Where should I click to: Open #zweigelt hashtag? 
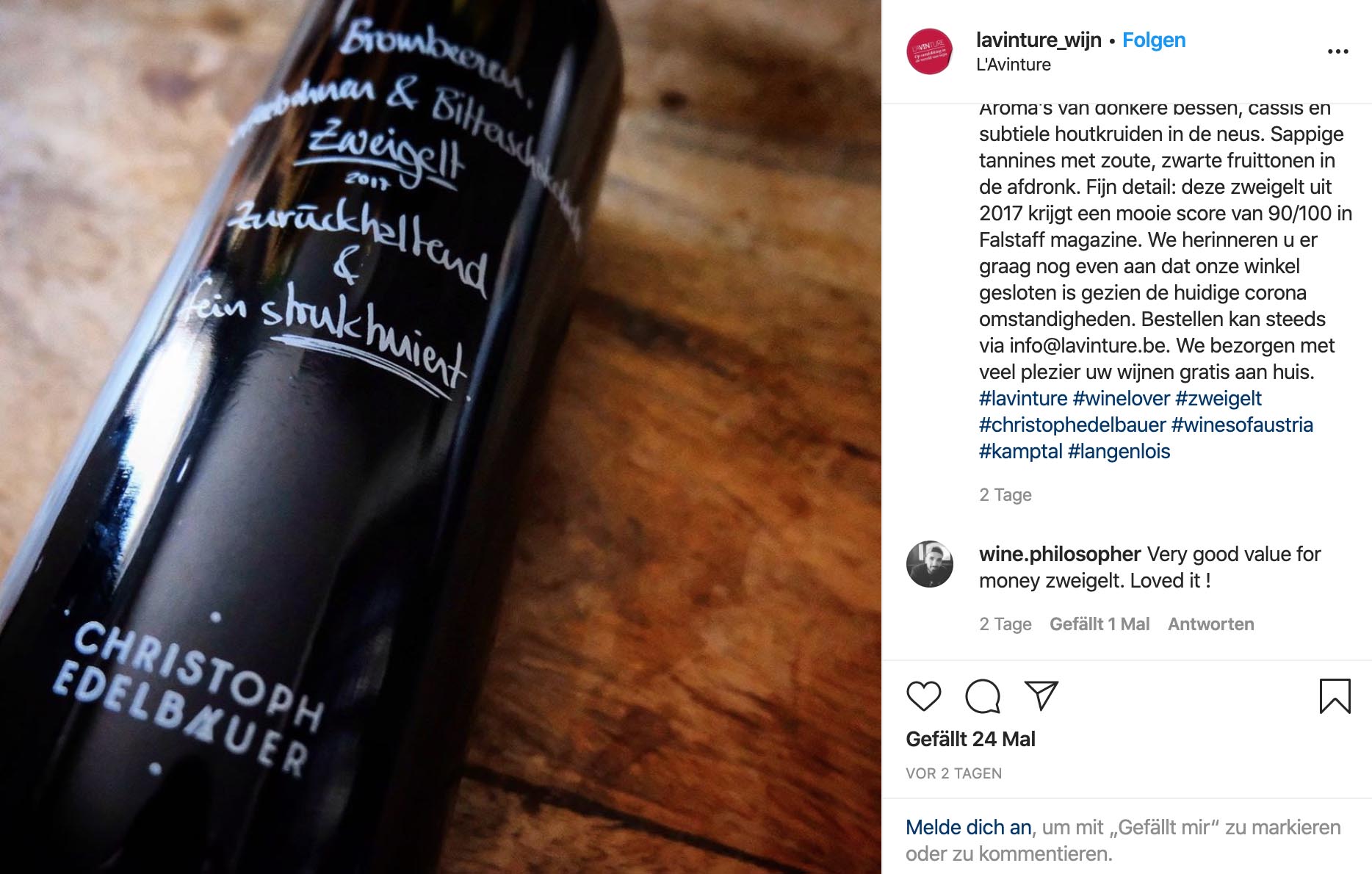pos(1218,398)
